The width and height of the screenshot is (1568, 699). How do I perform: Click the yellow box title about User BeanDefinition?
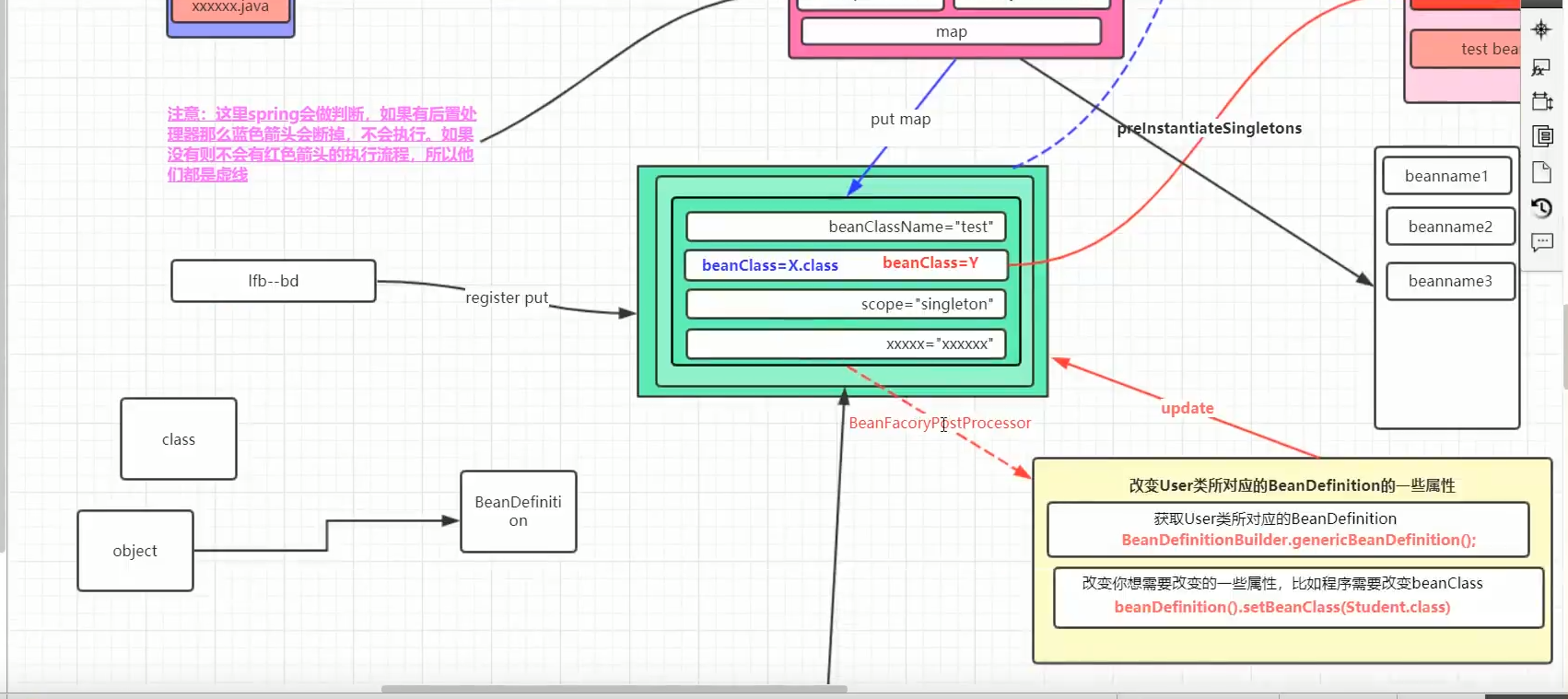(1292, 485)
